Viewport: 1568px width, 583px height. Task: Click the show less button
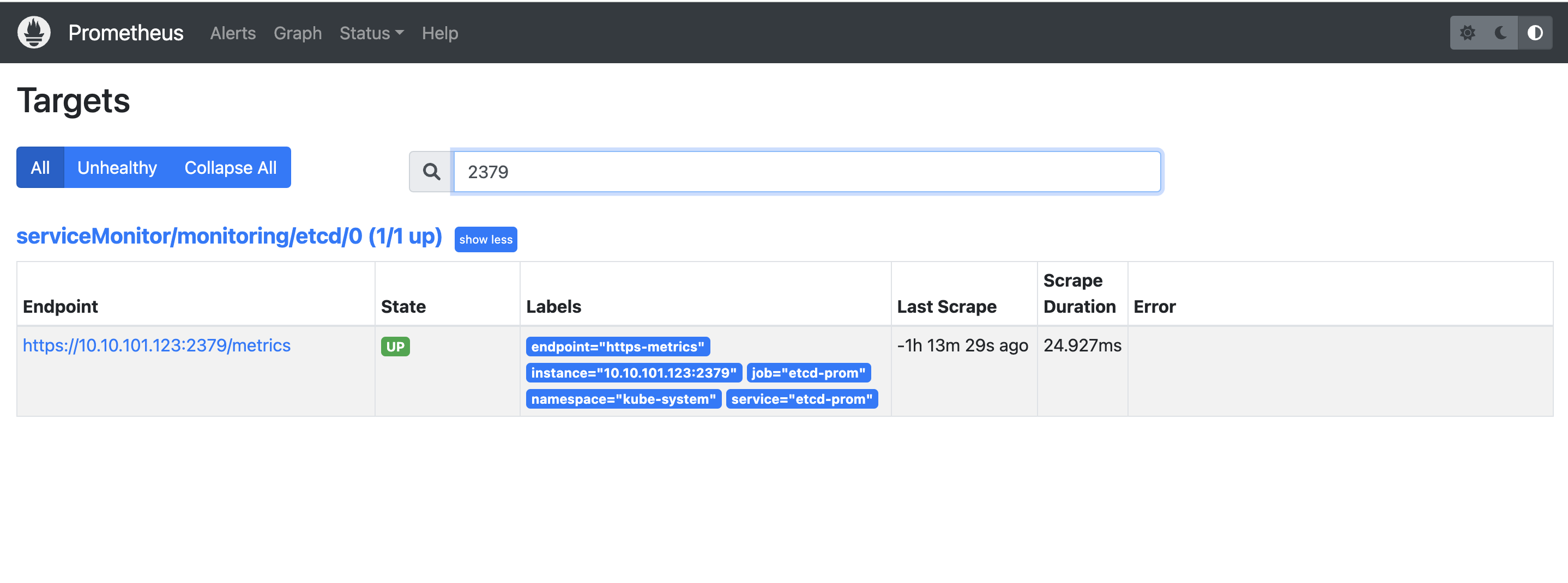tap(486, 239)
